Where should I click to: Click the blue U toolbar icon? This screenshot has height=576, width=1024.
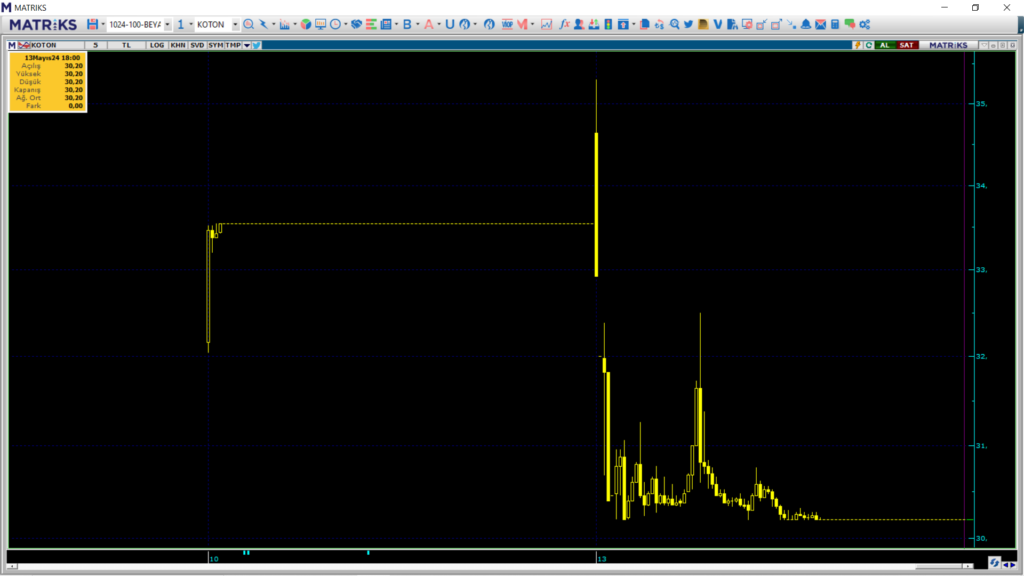click(x=449, y=24)
